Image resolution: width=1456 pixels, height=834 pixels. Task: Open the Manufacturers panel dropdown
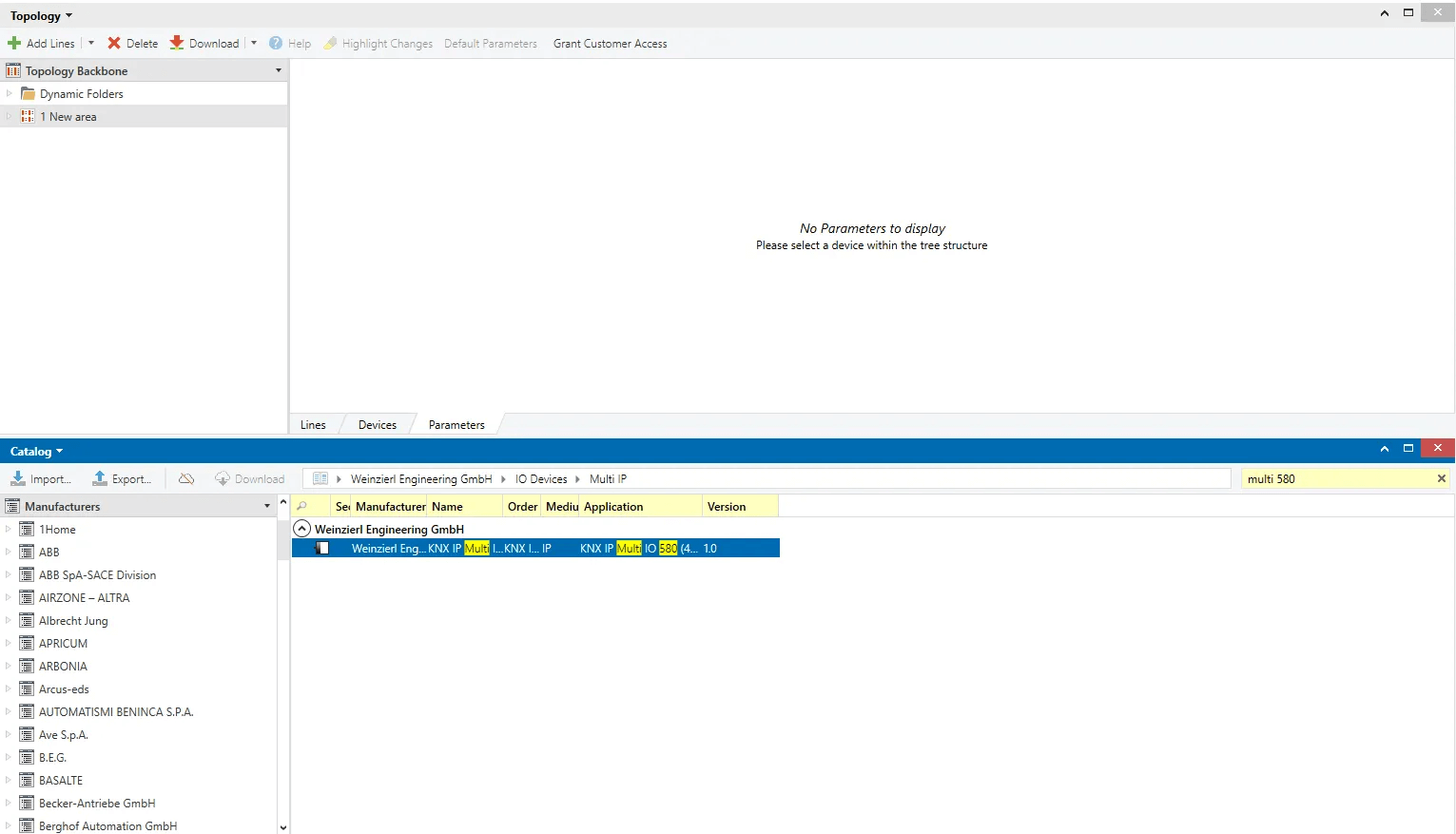click(x=267, y=507)
